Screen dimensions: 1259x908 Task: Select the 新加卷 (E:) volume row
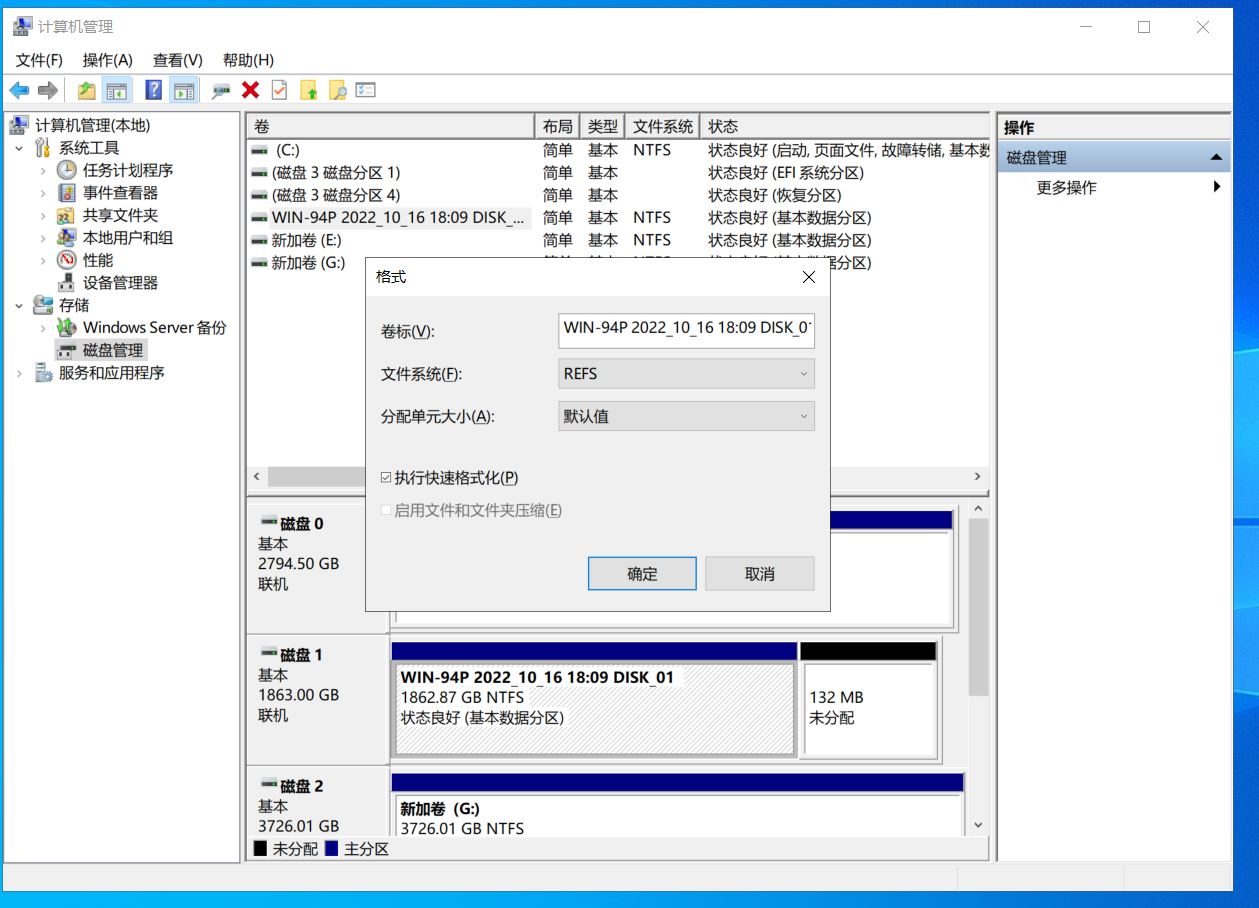coord(618,240)
